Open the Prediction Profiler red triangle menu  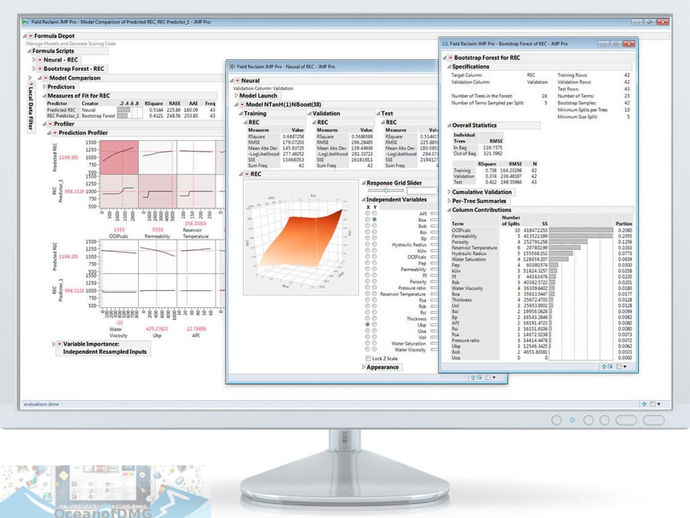55,133
